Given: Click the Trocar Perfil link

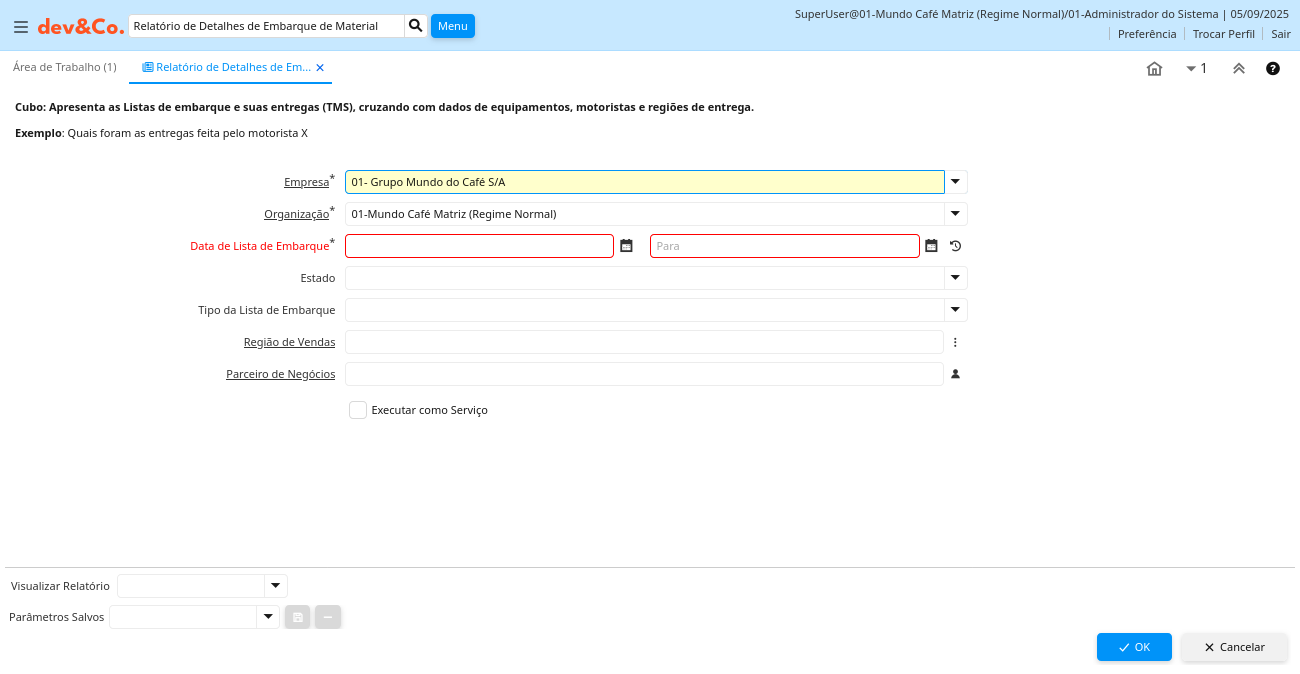Looking at the screenshot, I should (1223, 34).
